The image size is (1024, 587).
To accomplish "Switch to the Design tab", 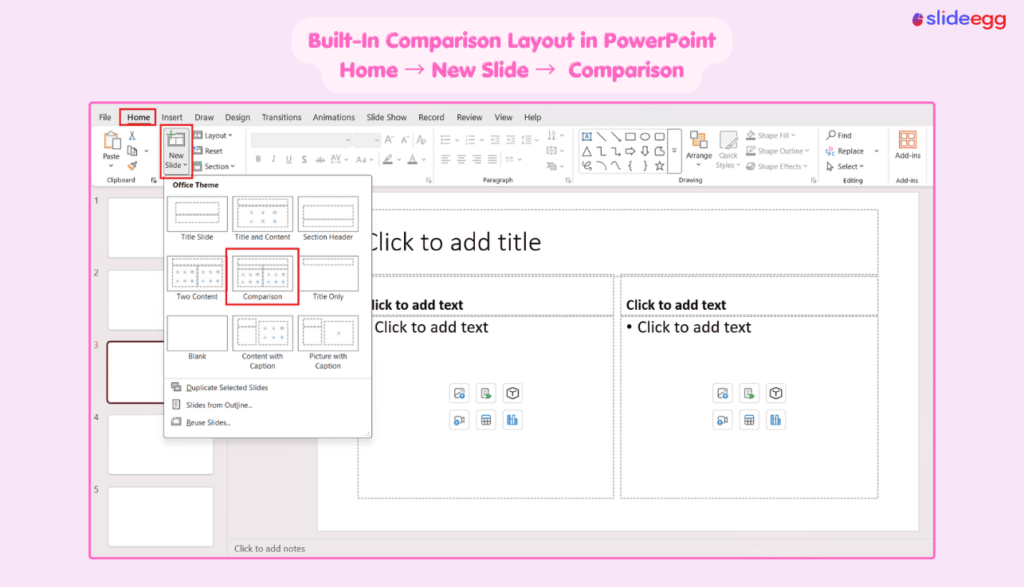I will (x=238, y=118).
